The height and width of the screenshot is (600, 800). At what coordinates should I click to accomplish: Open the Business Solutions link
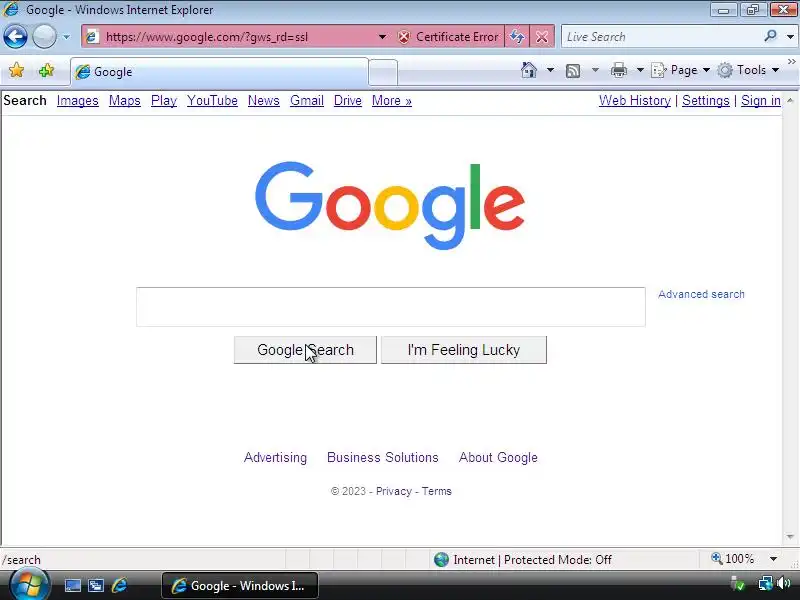(x=383, y=458)
